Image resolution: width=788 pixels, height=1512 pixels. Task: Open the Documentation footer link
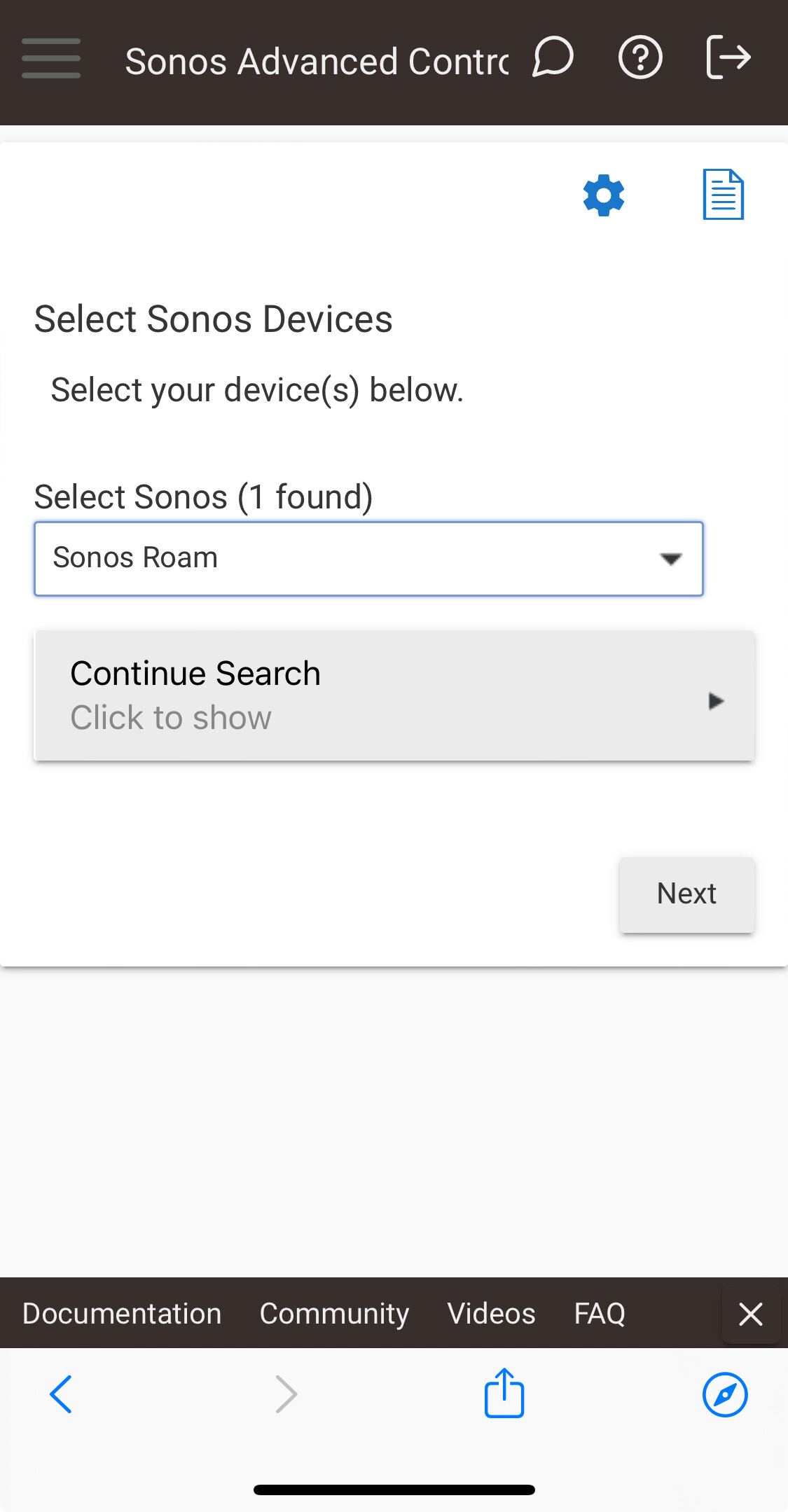(x=122, y=1313)
